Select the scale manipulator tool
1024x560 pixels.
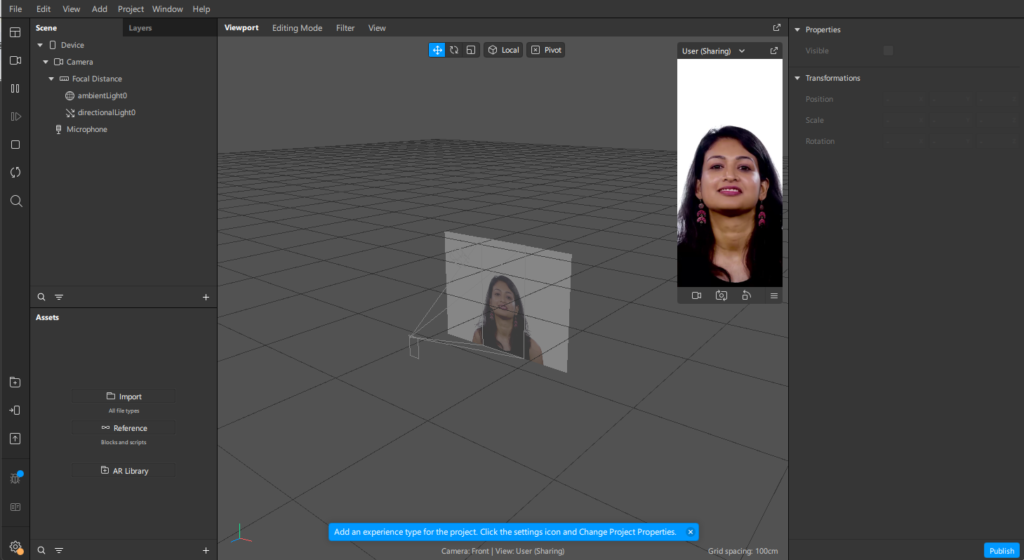tap(471, 50)
